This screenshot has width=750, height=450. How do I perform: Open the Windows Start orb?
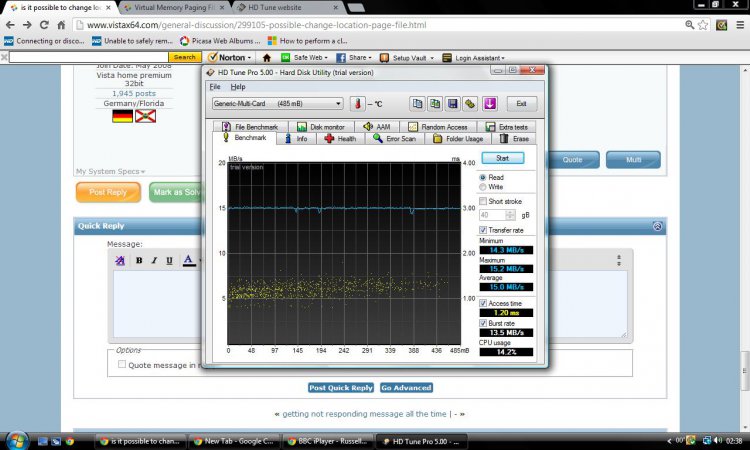pos(17,441)
